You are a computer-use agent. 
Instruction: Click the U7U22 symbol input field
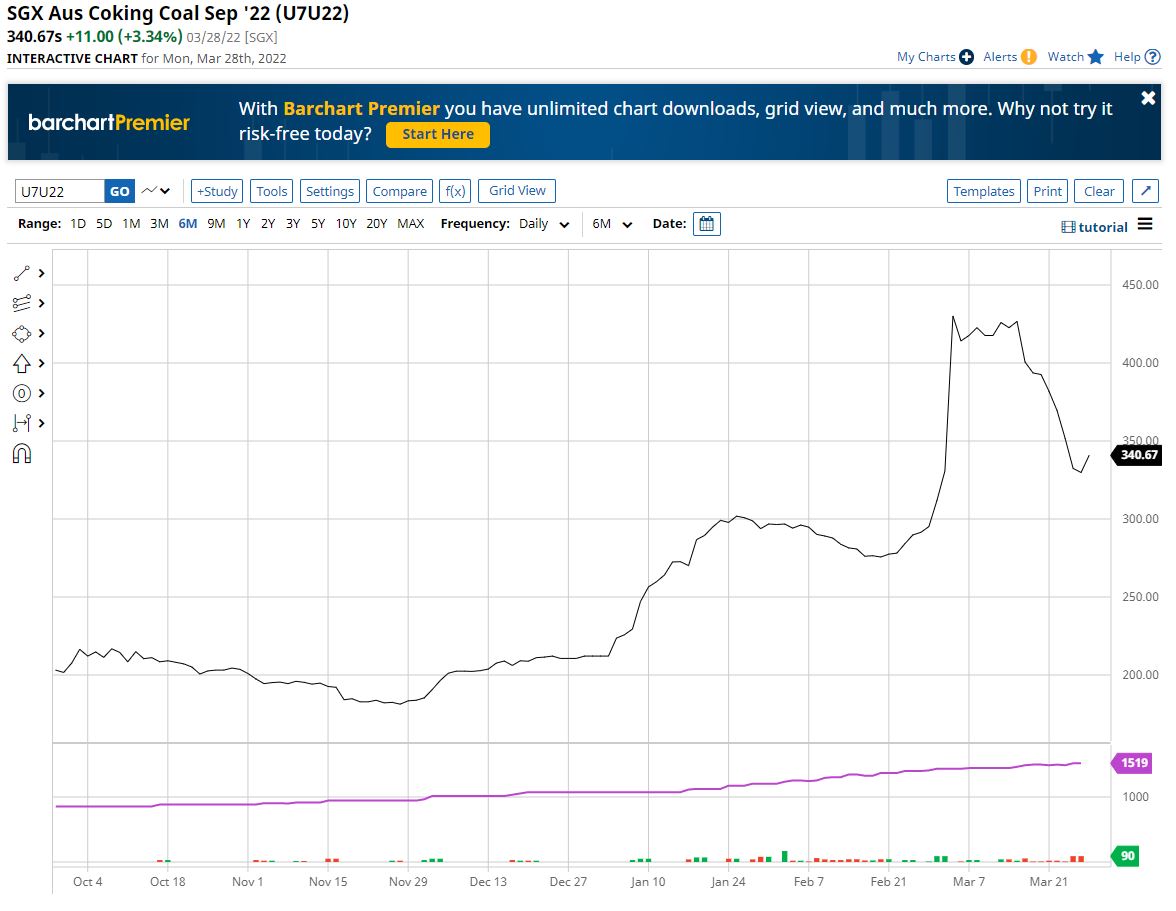(60, 191)
